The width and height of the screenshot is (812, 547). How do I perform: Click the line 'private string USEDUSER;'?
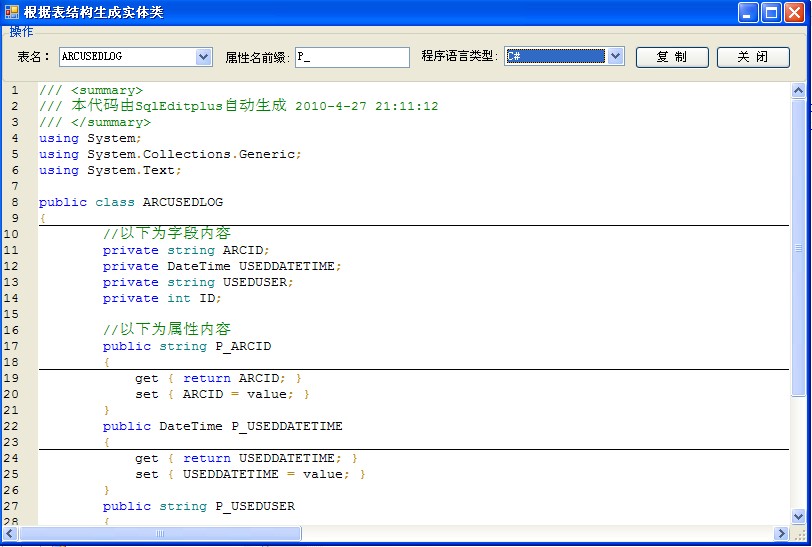coord(198,282)
